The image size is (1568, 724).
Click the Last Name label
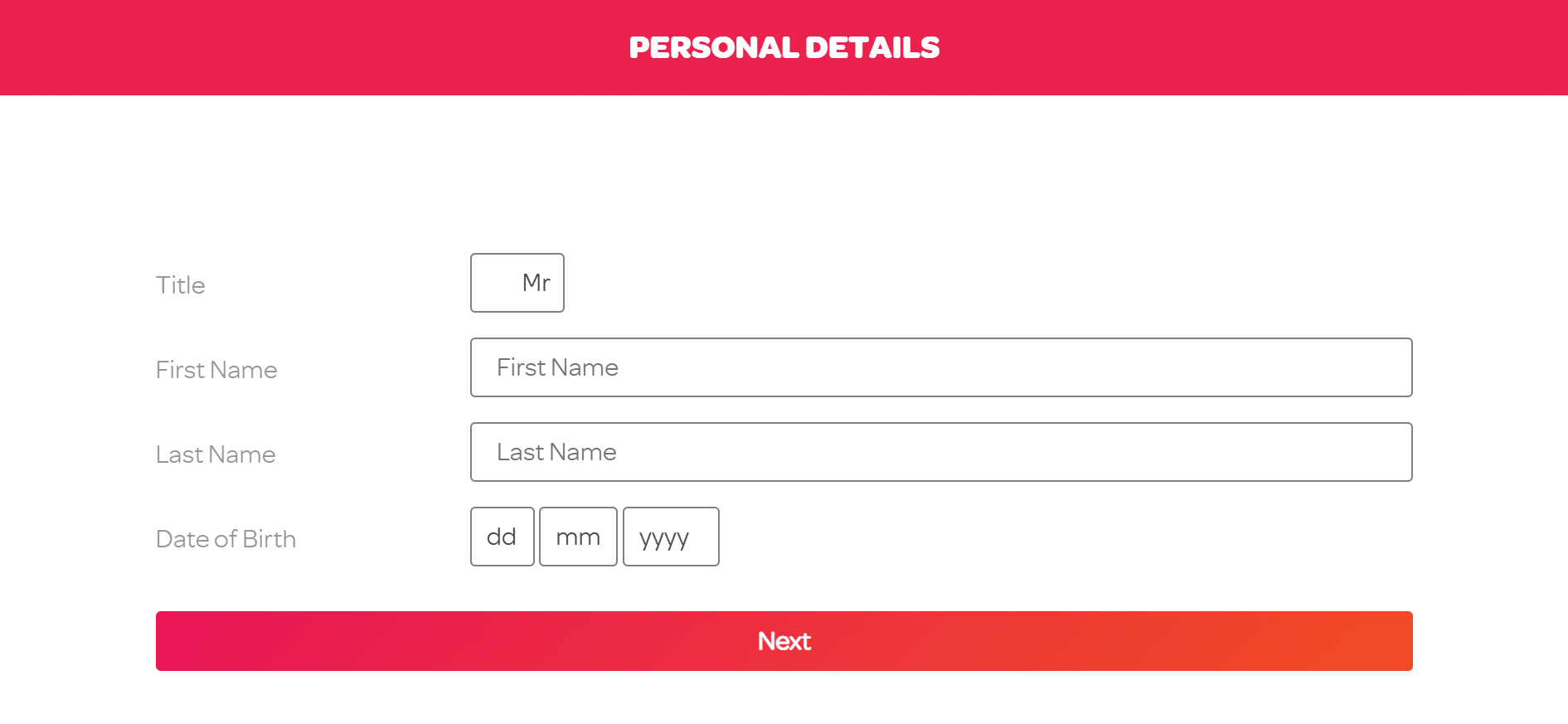coord(215,454)
